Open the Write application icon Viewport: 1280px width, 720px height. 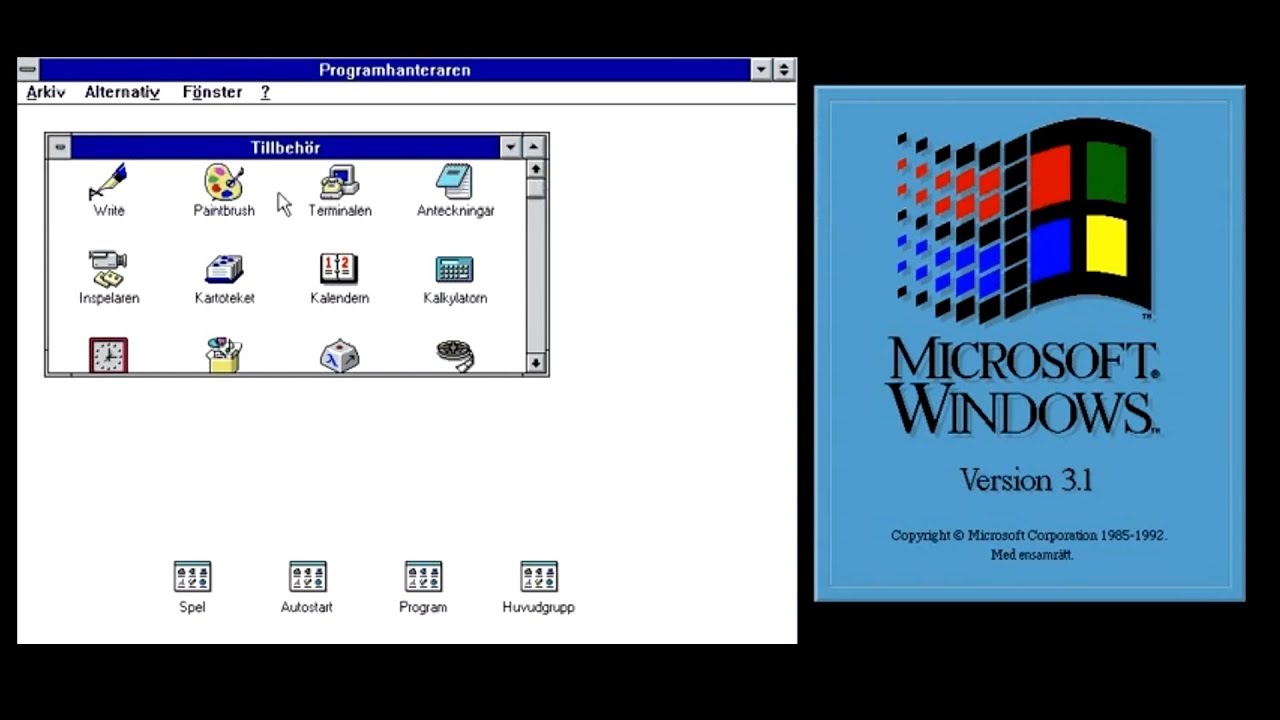pyautogui.click(x=108, y=183)
